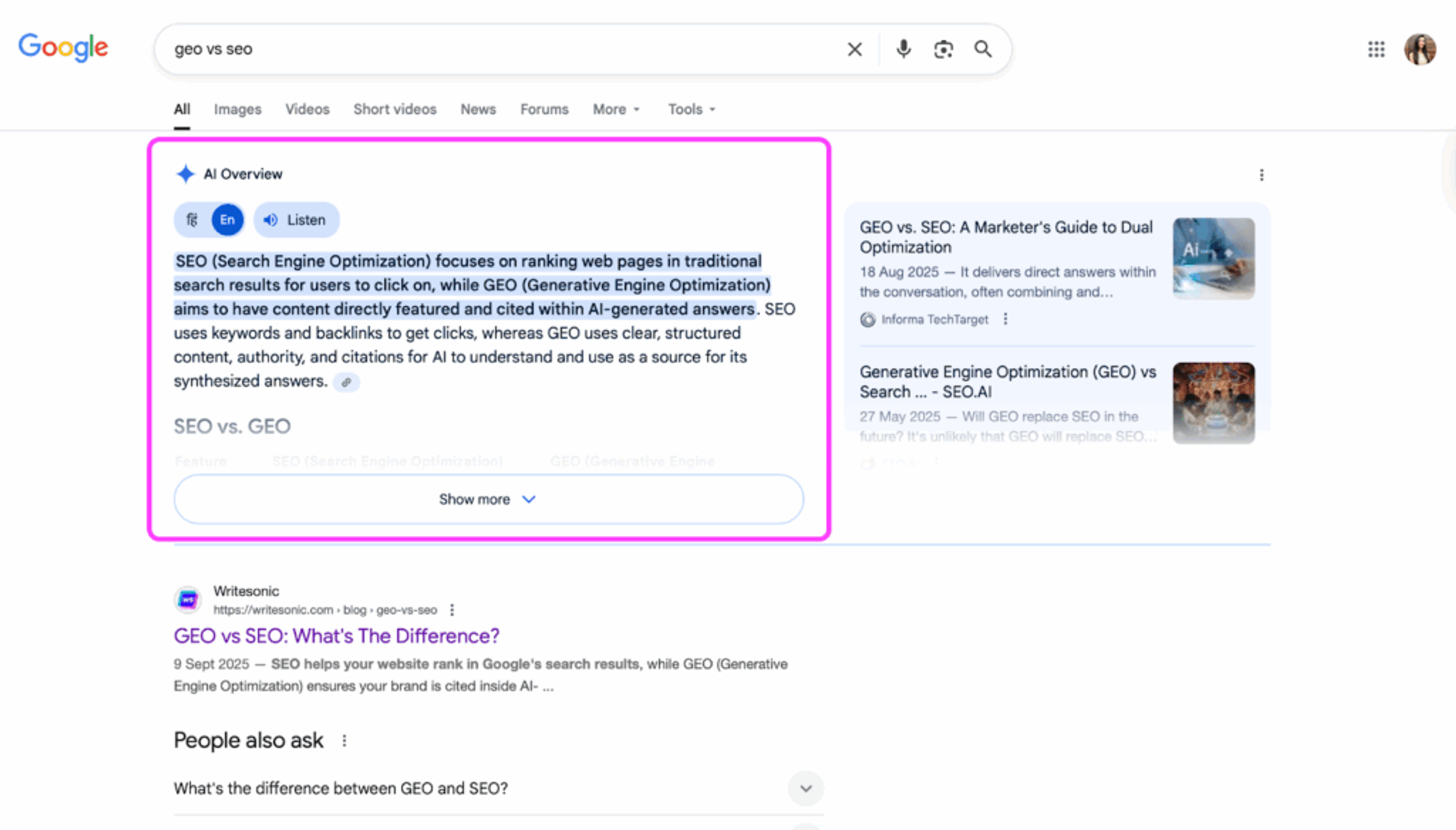Viewport: 1456px width, 830px height.
Task: Open the Forums tab
Action: click(x=544, y=109)
